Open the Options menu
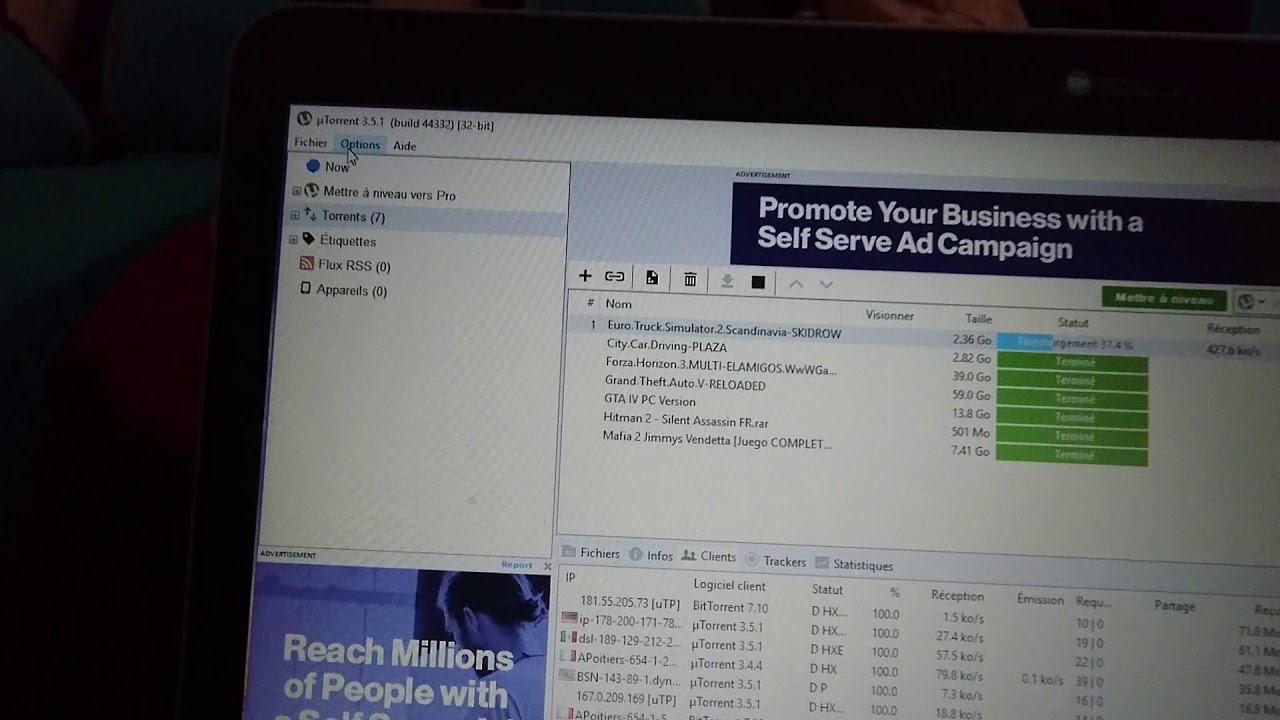Screen dimensions: 1280x720 click(360, 145)
